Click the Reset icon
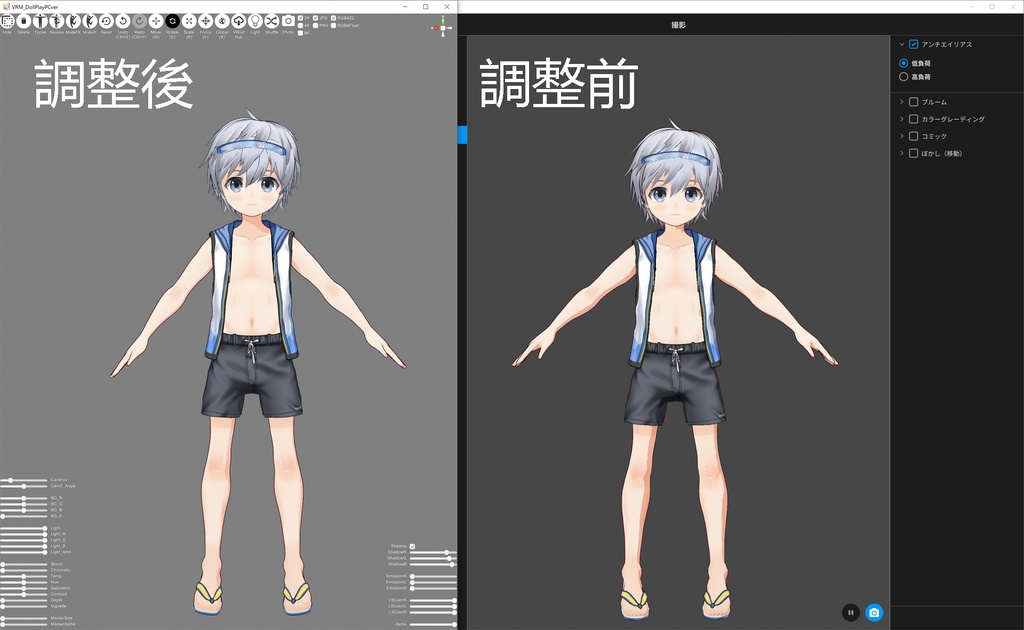Viewport: 1024px width, 630px height. [106, 21]
